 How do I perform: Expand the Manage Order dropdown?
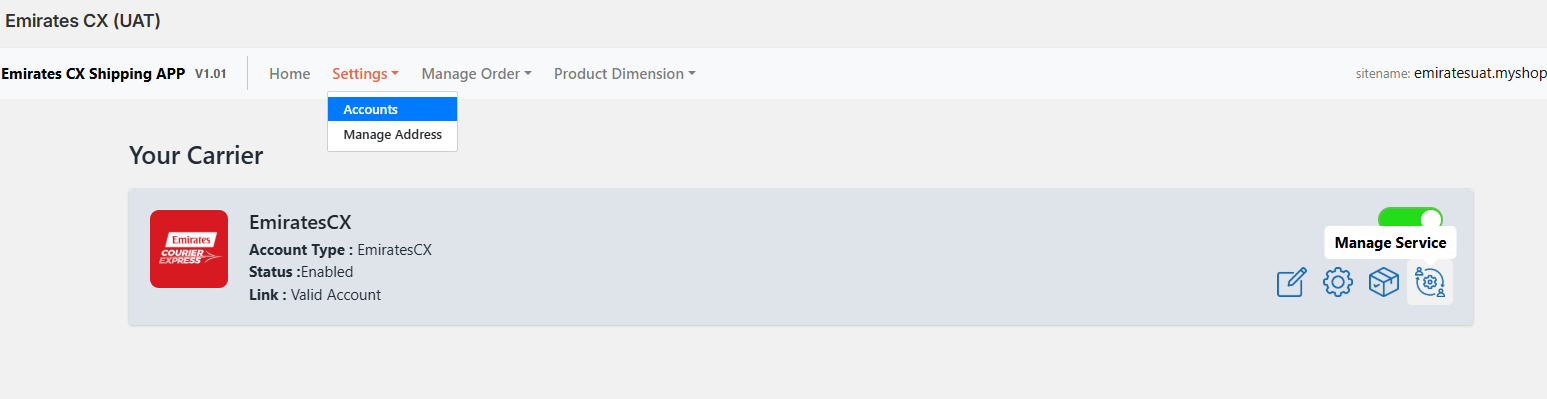[x=476, y=74]
